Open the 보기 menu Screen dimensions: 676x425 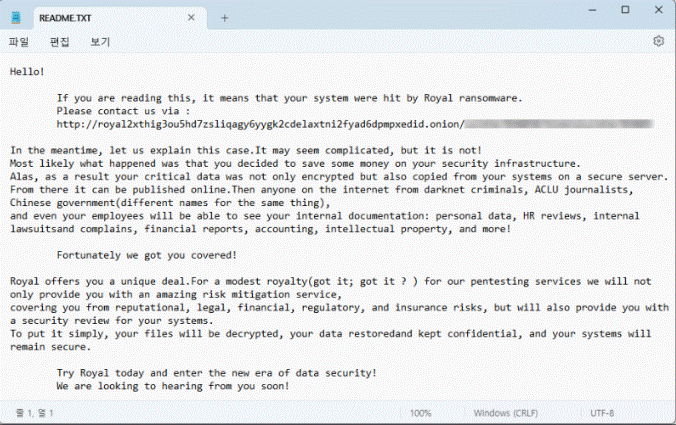click(x=100, y=41)
